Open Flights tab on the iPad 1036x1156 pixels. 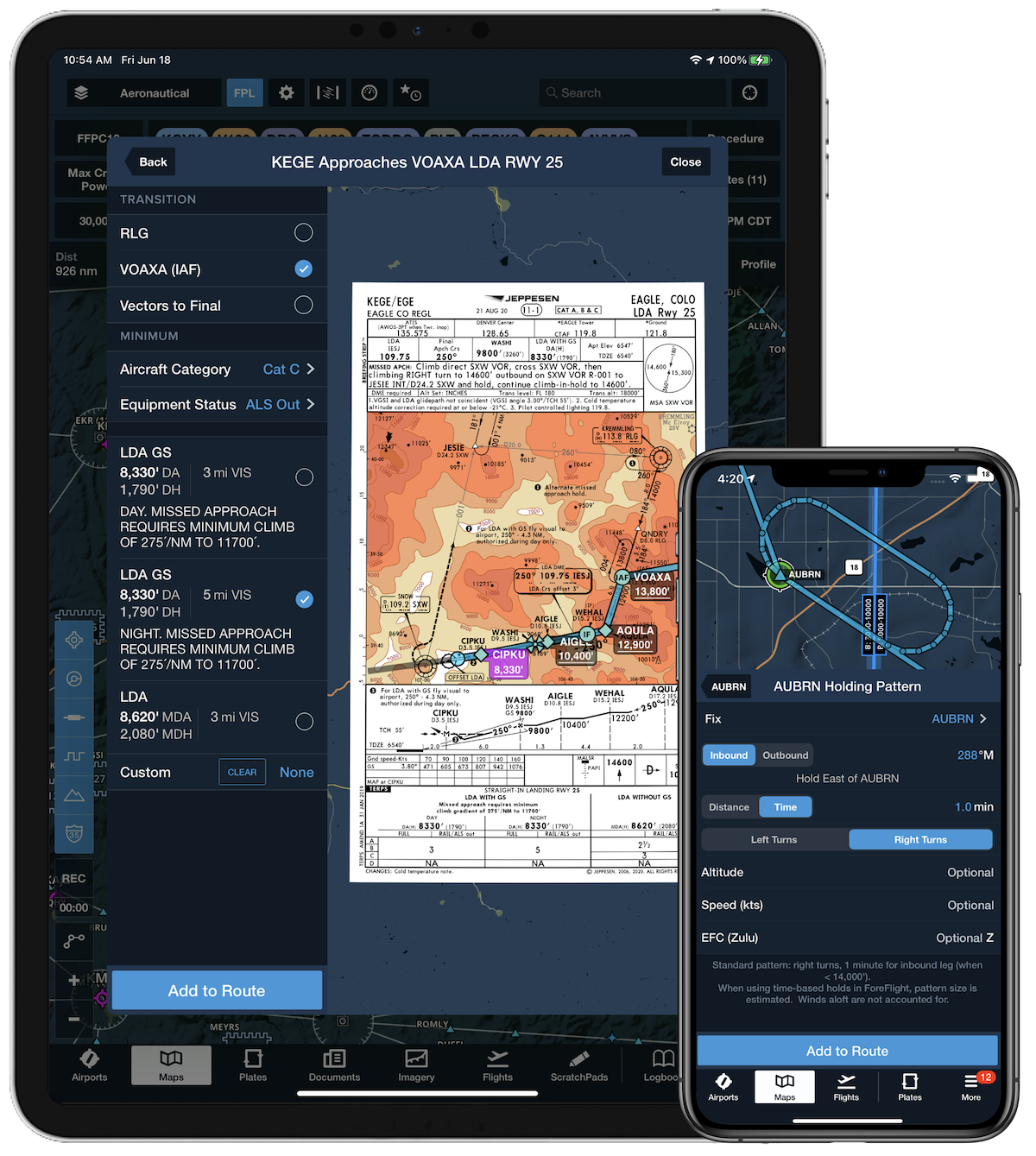coord(498,1066)
